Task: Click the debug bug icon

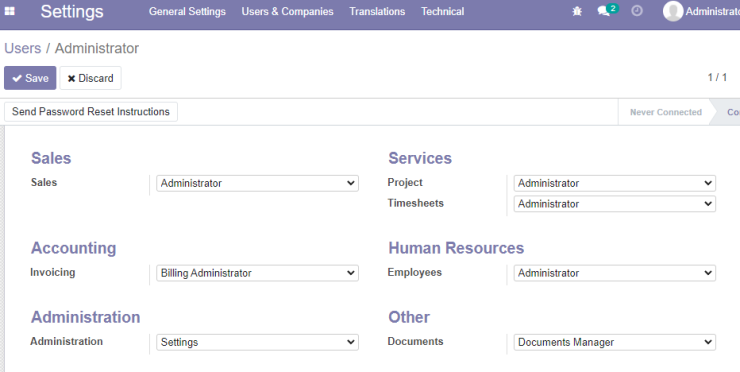Action: pyautogui.click(x=577, y=11)
